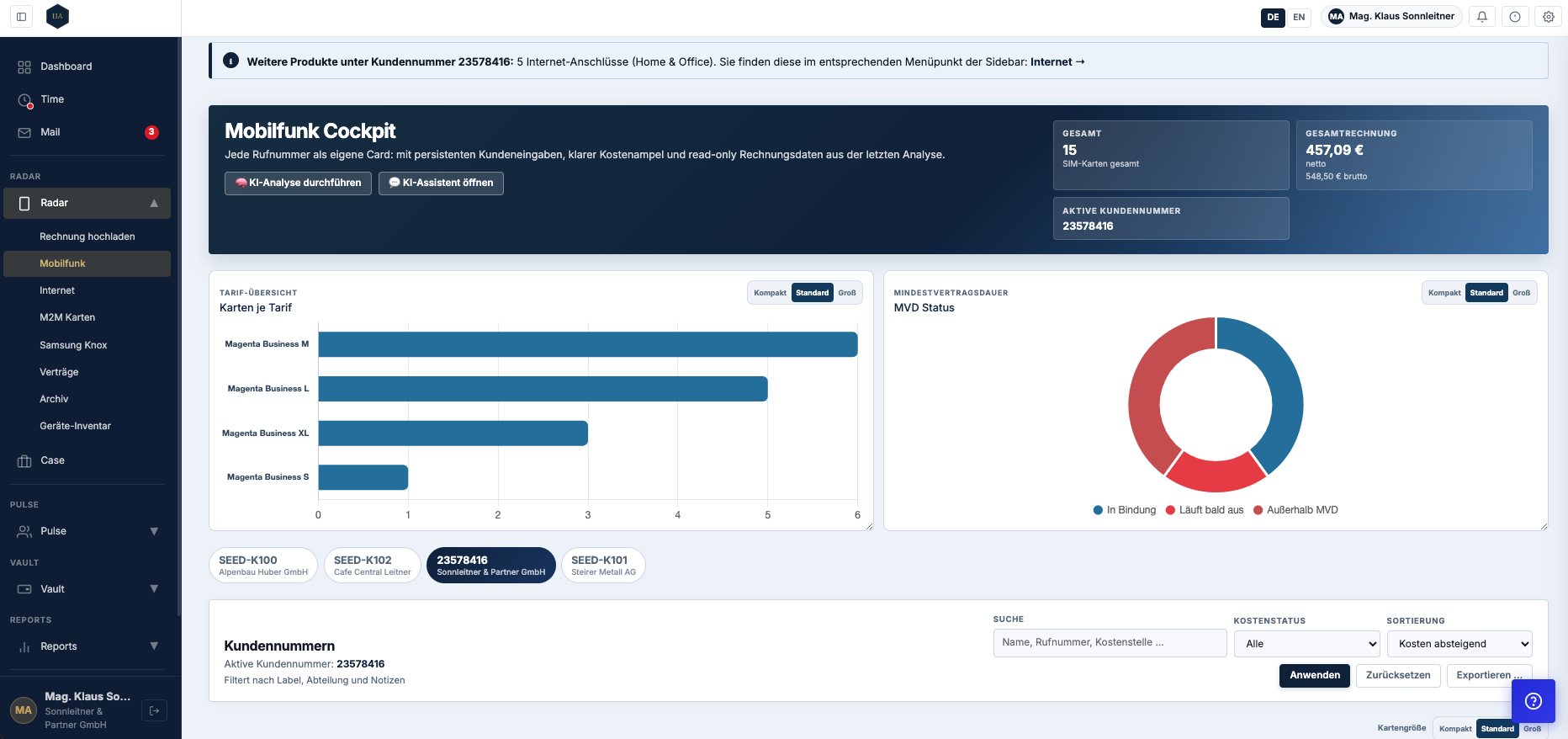Screen dimensions: 1568x739
Task: Switch language to EN
Action: pyautogui.click(x=1299, y=17)
